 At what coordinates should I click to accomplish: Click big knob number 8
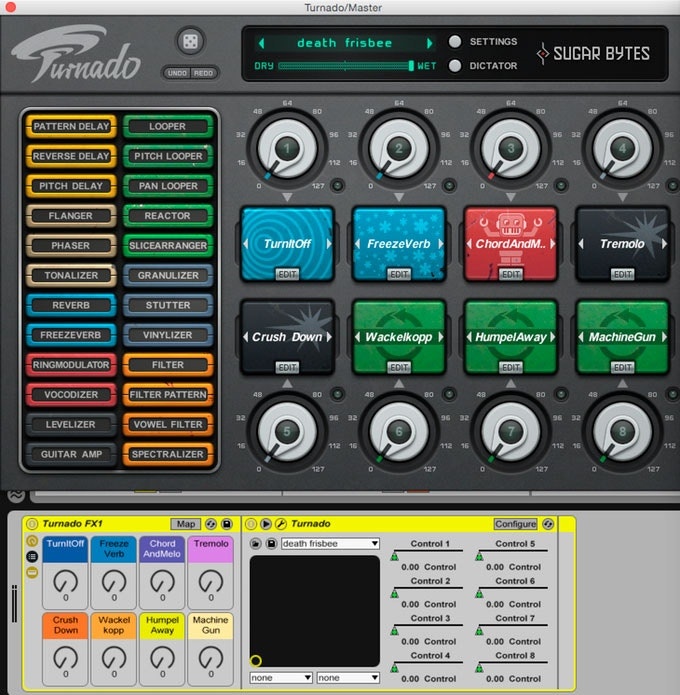pos(622,432)
